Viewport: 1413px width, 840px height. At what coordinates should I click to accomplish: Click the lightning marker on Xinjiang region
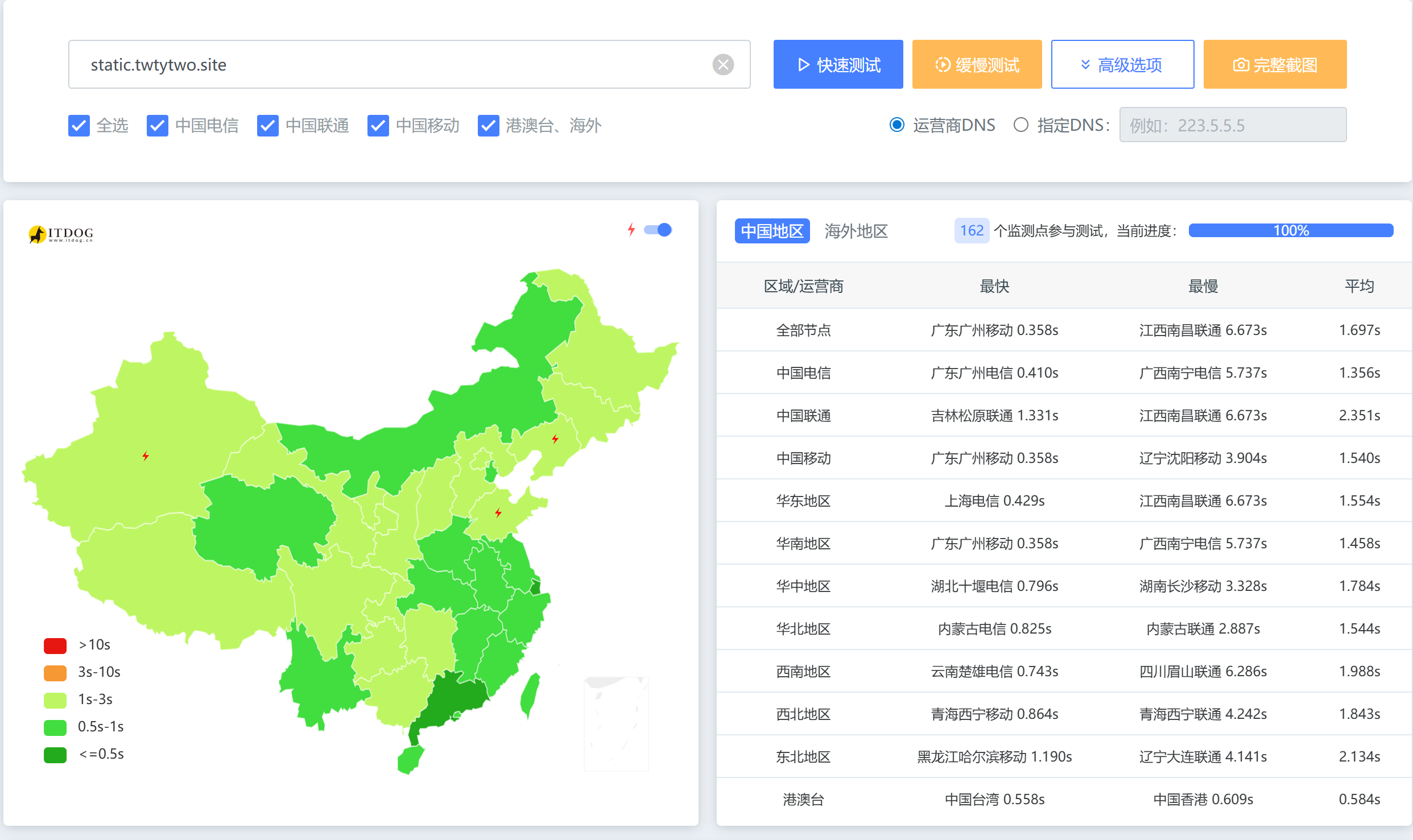coord(146,456)
